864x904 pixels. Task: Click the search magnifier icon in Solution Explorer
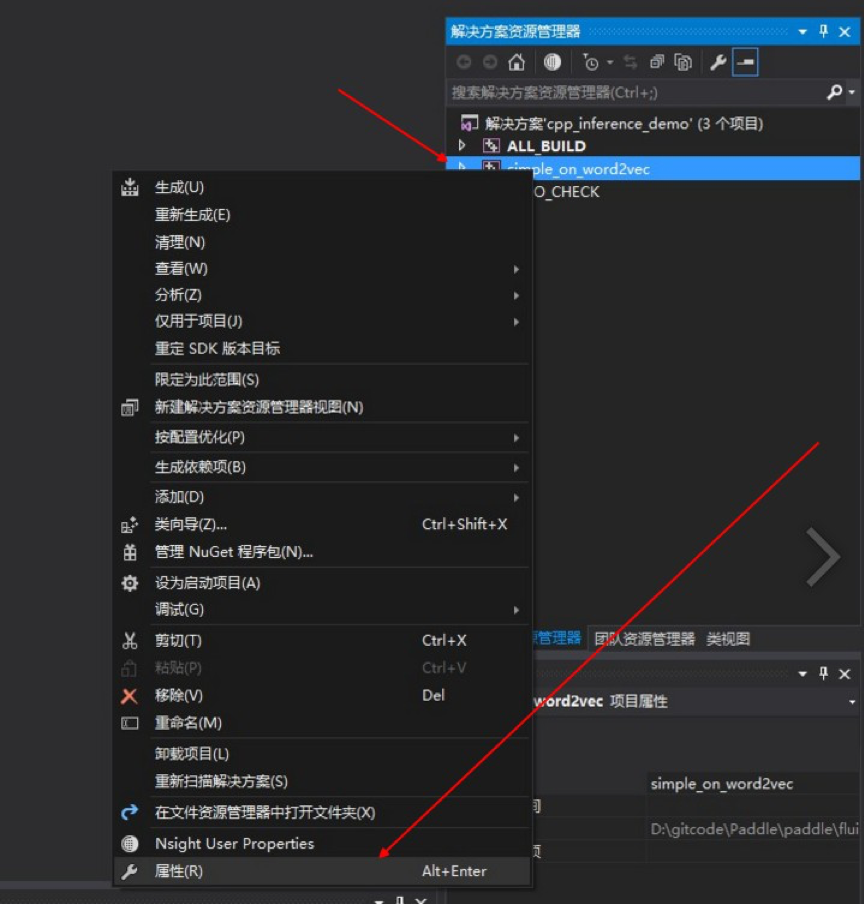(835, 92)
